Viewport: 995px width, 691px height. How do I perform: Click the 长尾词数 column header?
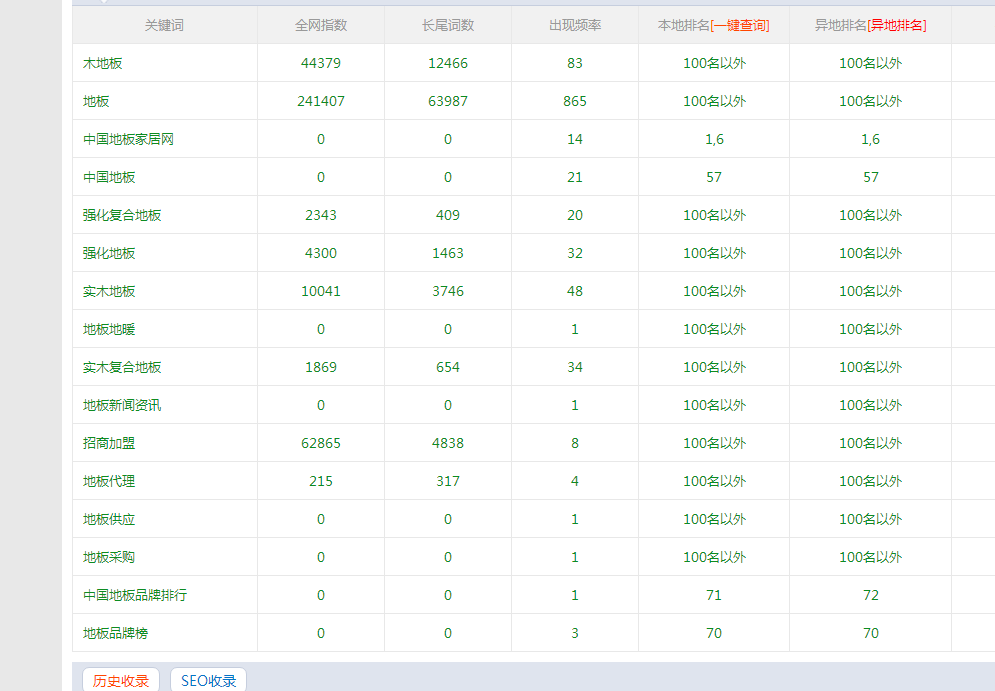click(x=448, y=25)
